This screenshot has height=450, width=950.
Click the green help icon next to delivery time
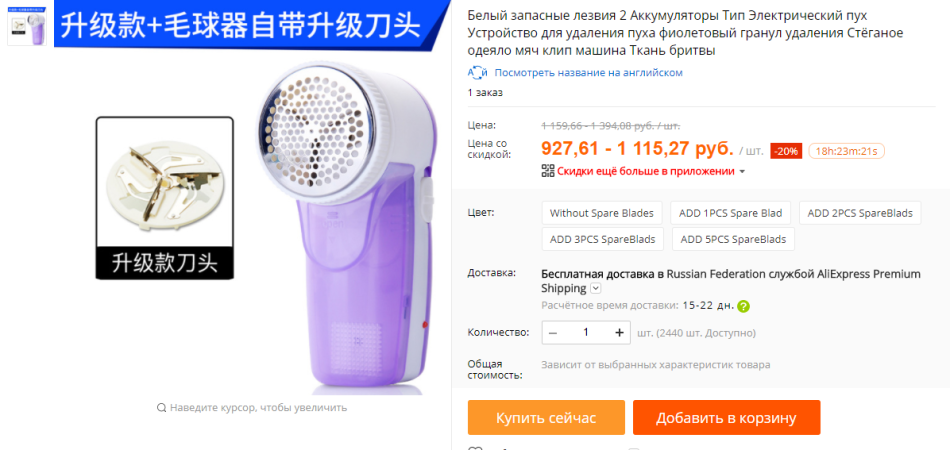coord(743,306)
